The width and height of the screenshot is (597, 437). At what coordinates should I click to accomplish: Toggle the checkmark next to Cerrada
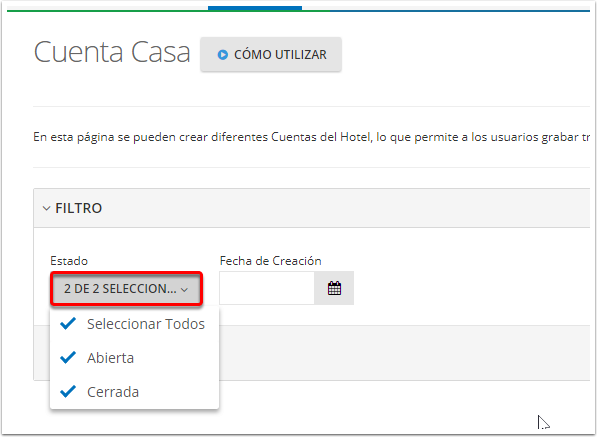pyautogui.click(x=68, y=391)
